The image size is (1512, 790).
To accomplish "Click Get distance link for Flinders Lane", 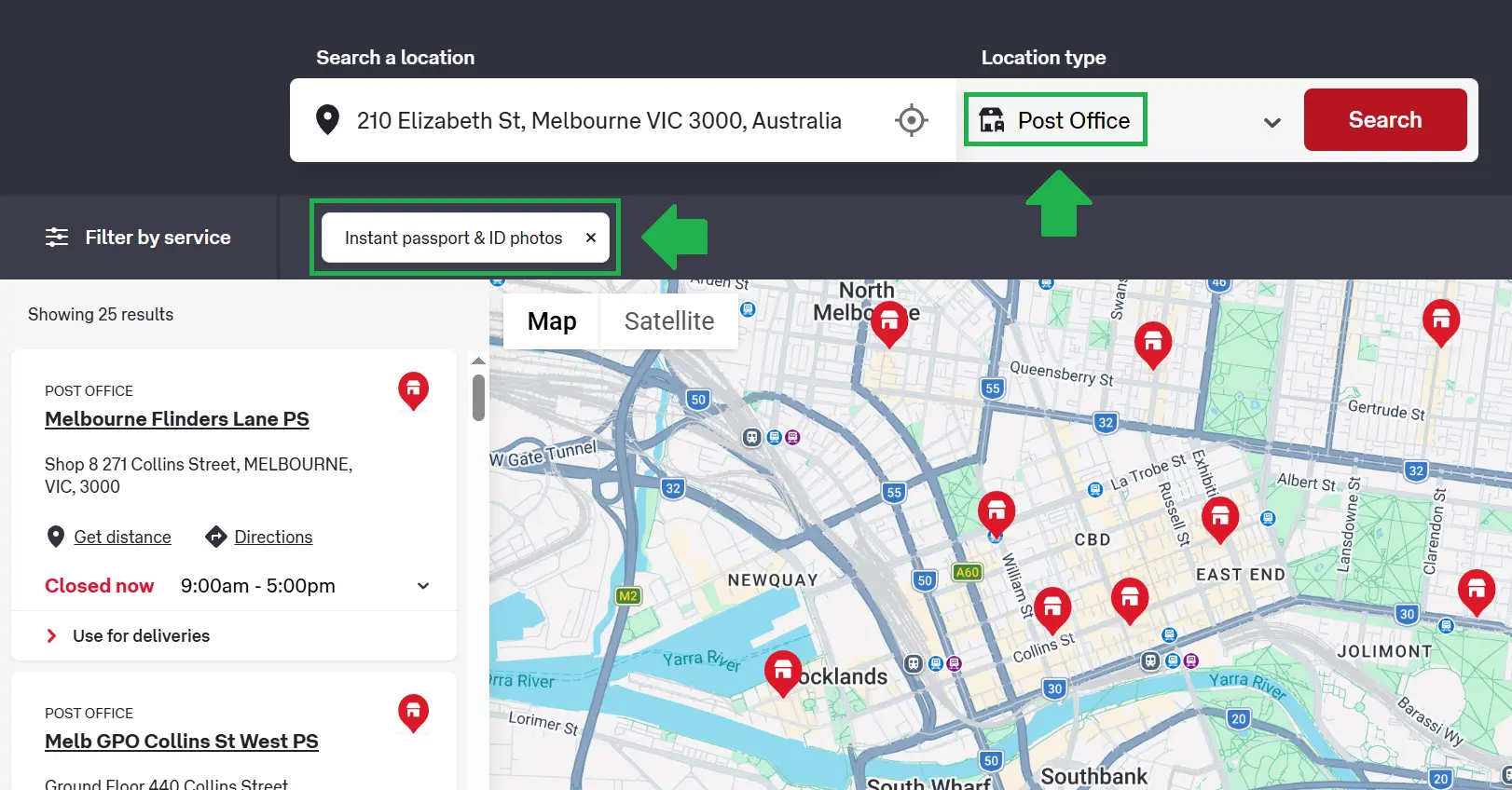I will point(122,537).
